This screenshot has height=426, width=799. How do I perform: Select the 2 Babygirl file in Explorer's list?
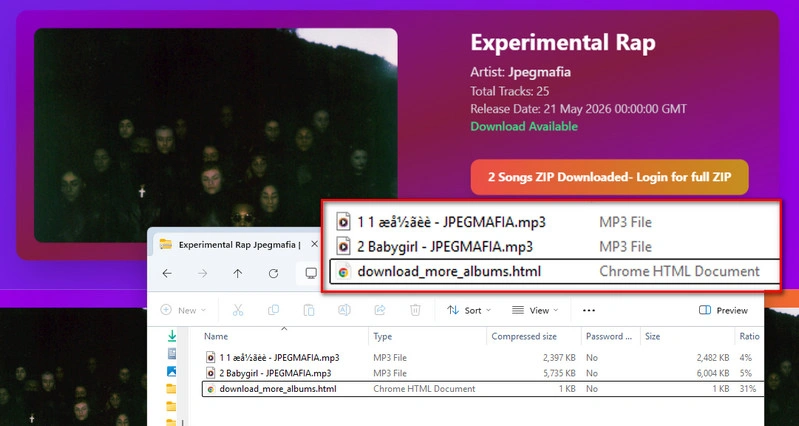pyautogui.click(x=275, y=373)
